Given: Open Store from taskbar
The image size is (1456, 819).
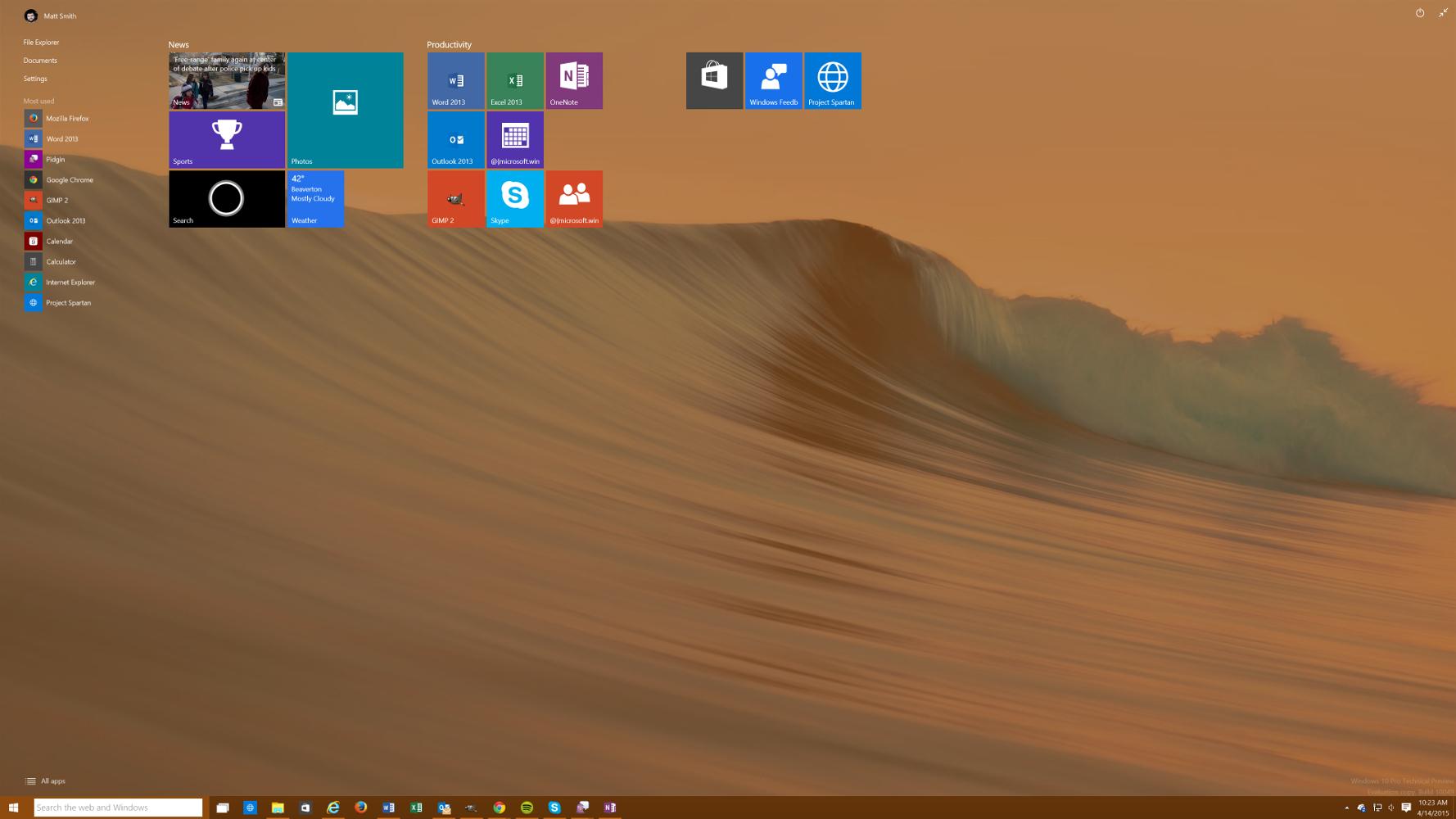Looking at the screenshot, I should [x=305, y=808].
